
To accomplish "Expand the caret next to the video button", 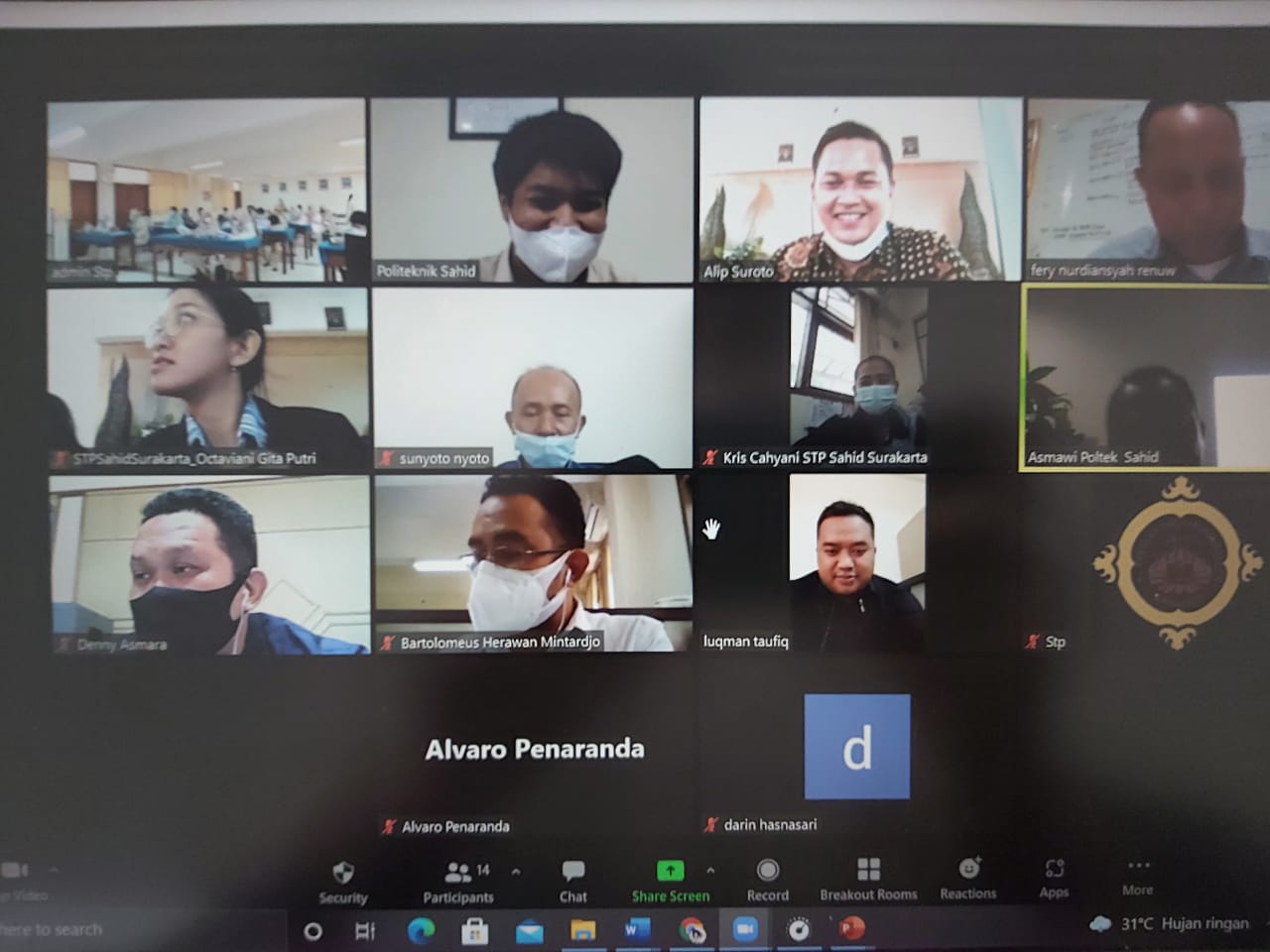I will (54, 871).
